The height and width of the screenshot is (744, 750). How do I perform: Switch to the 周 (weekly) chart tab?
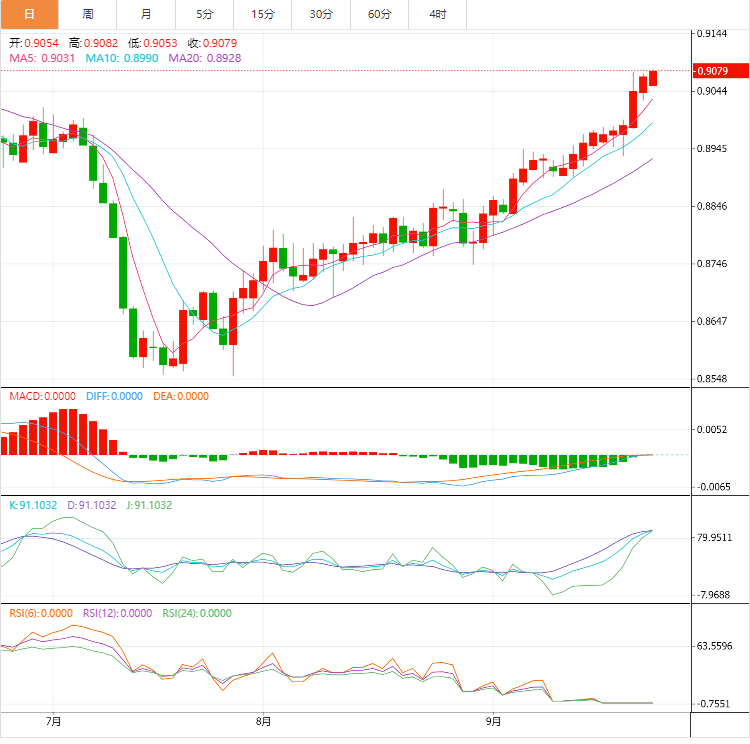(88, 14)
